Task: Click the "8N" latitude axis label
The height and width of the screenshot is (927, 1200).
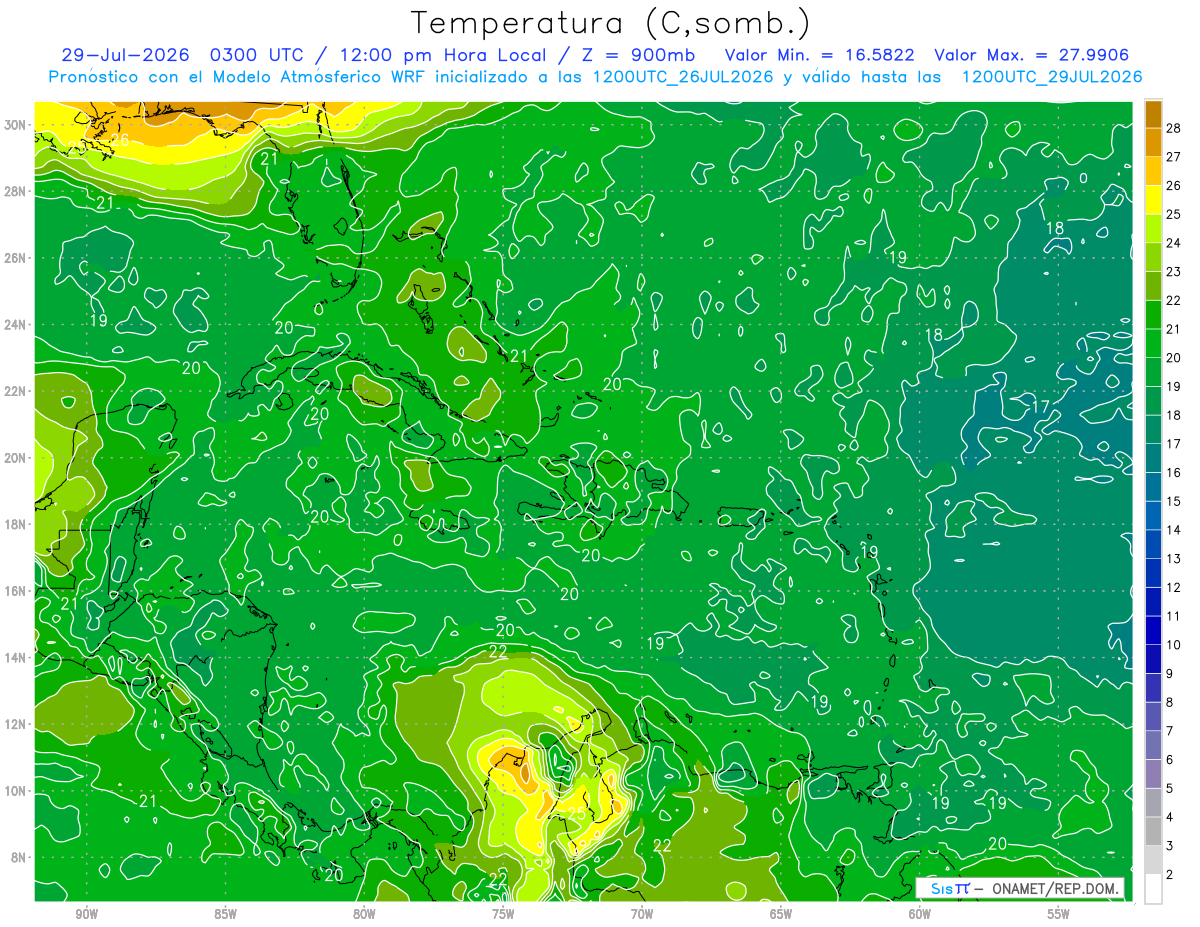Action: [20, 857]
